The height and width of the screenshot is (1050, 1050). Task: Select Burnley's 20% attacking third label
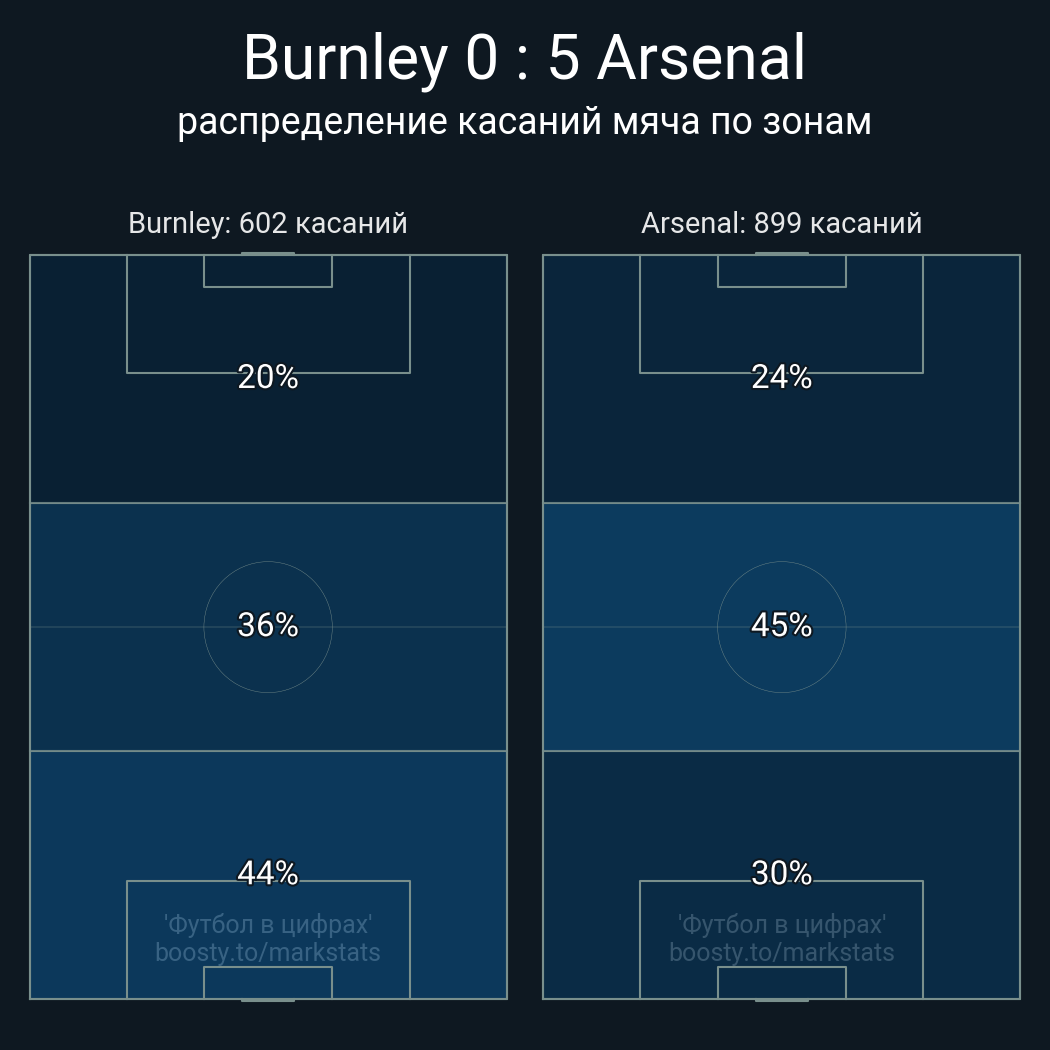click(268, 377)
